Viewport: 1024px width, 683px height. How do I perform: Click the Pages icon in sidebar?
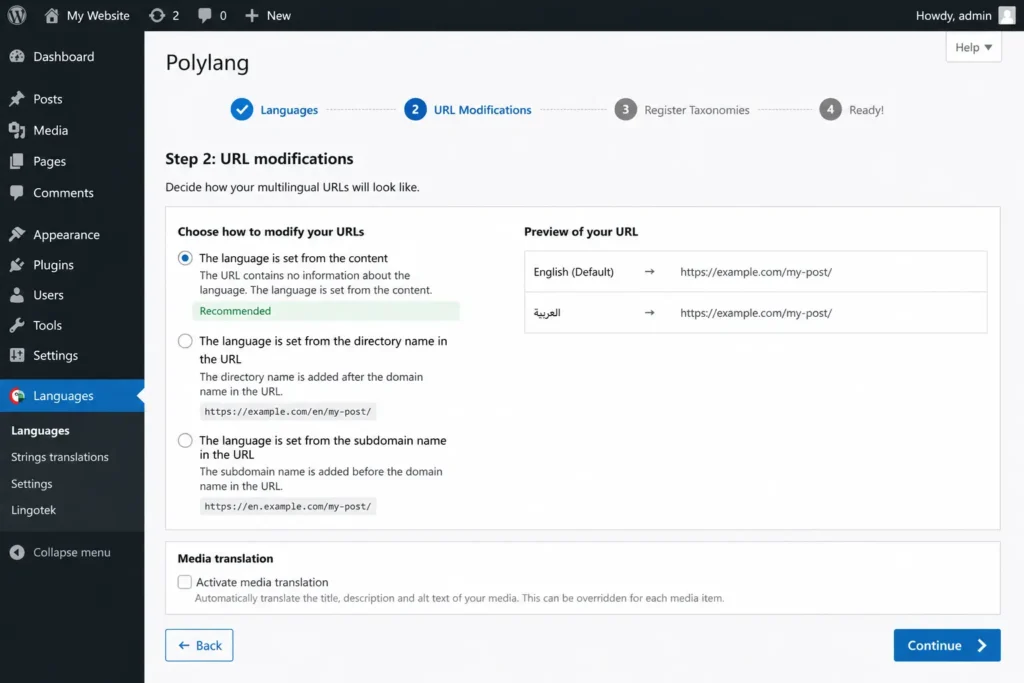(x=17, y=161)
